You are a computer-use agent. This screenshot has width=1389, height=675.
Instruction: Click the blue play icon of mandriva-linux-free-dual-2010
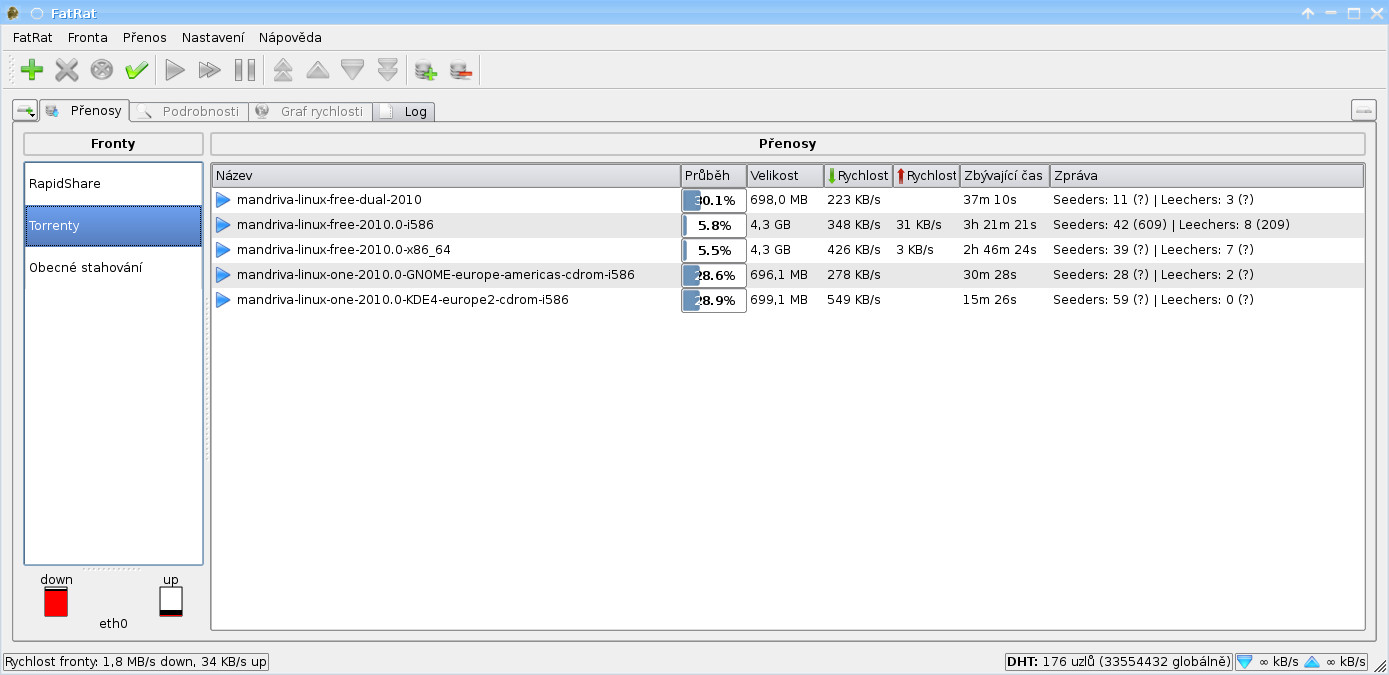pos(223,200)
